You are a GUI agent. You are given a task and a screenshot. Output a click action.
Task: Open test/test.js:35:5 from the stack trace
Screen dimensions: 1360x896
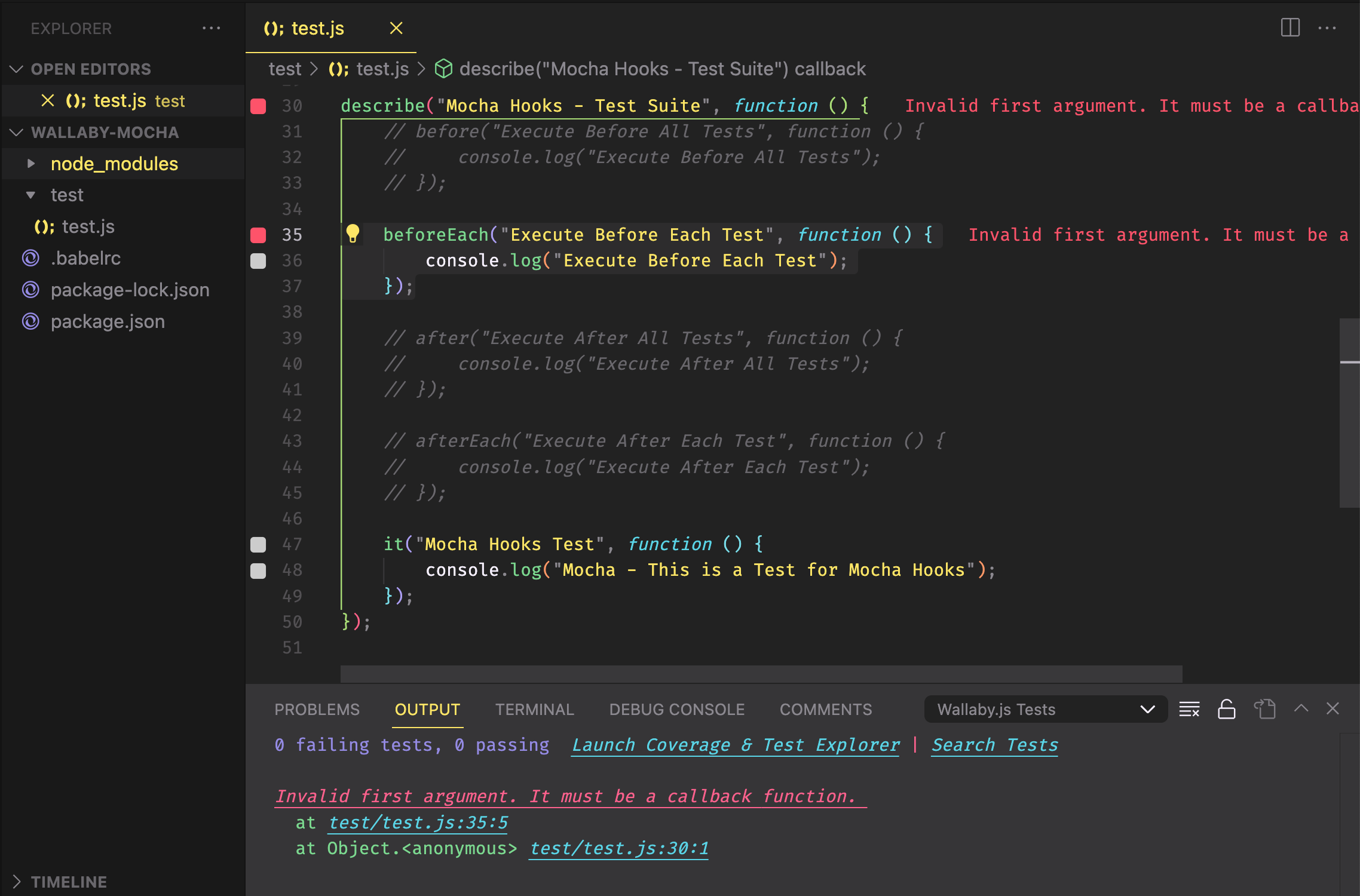pos(417,823)
